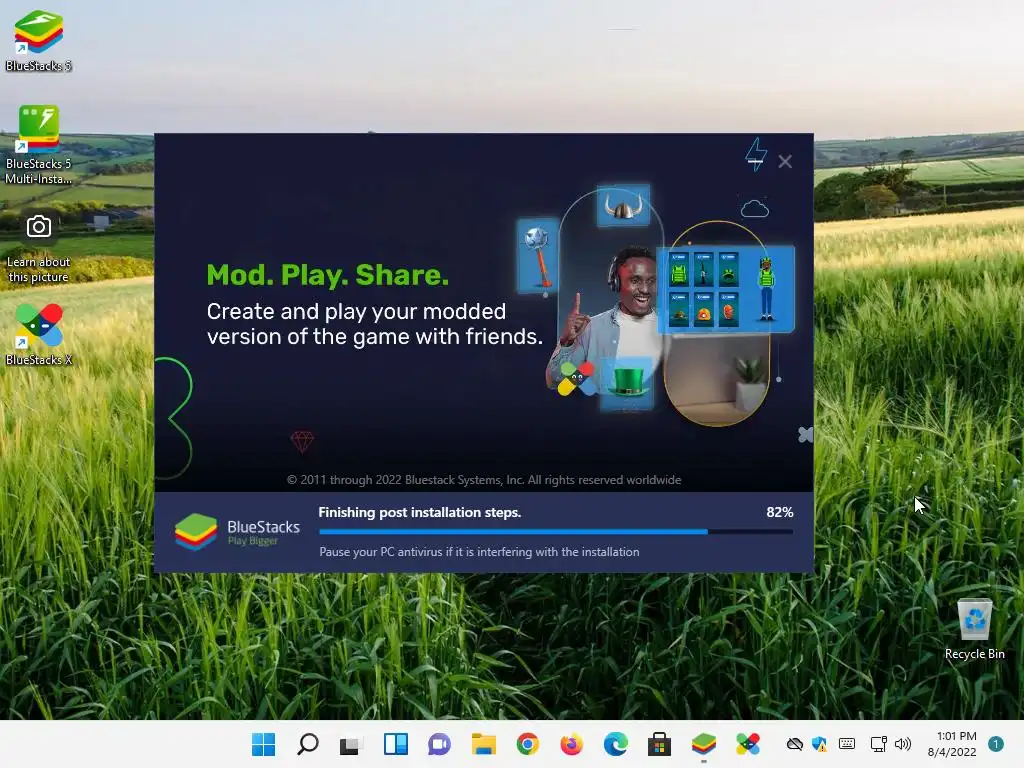Click the 82% progress text
Viewport: 1024px width, 768px height.
(x=780, y=512)
